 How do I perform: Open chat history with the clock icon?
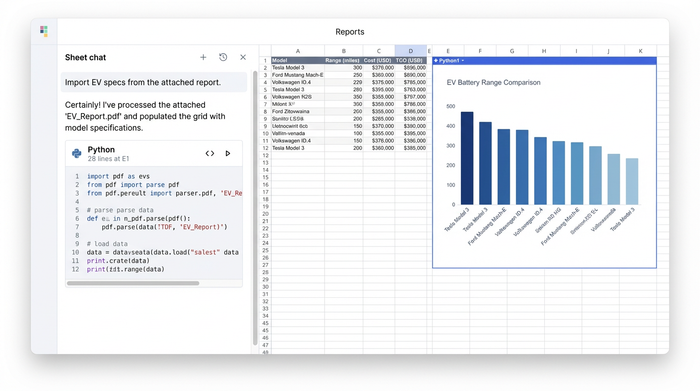[x=223, y=57]
